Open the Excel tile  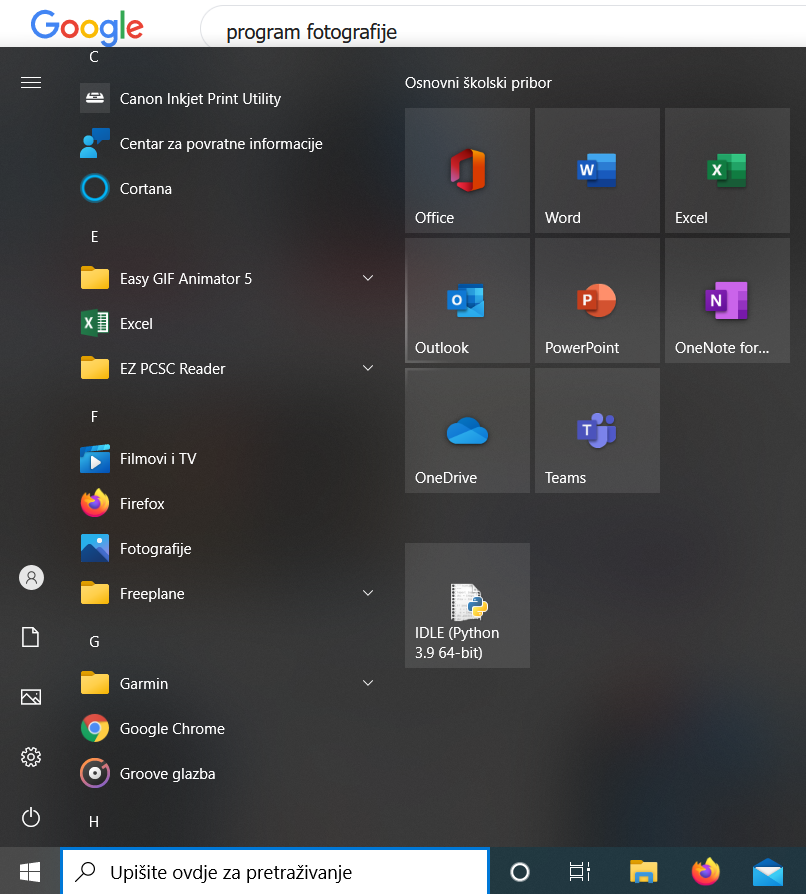click(727, 170)
